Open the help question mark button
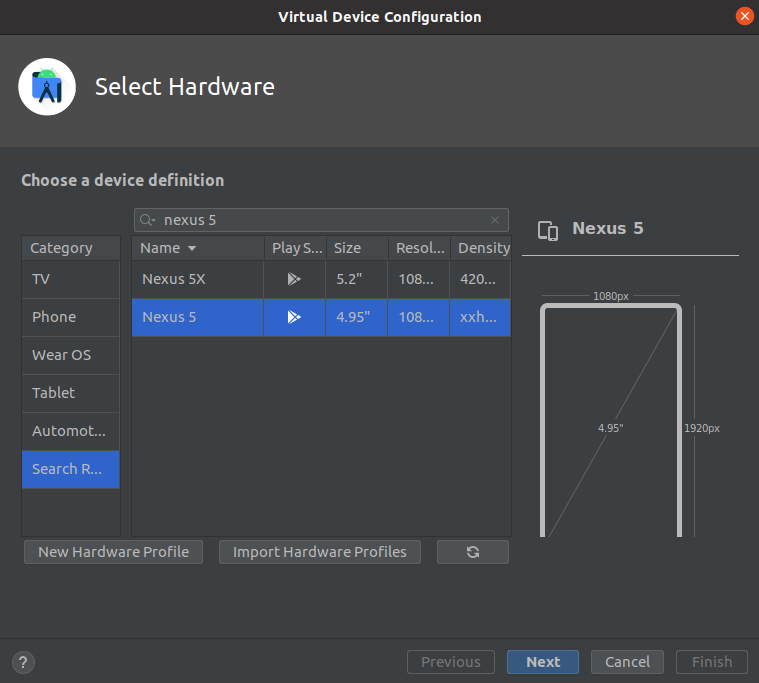Viewport: 759px width, 683px height. coord(23,662)
